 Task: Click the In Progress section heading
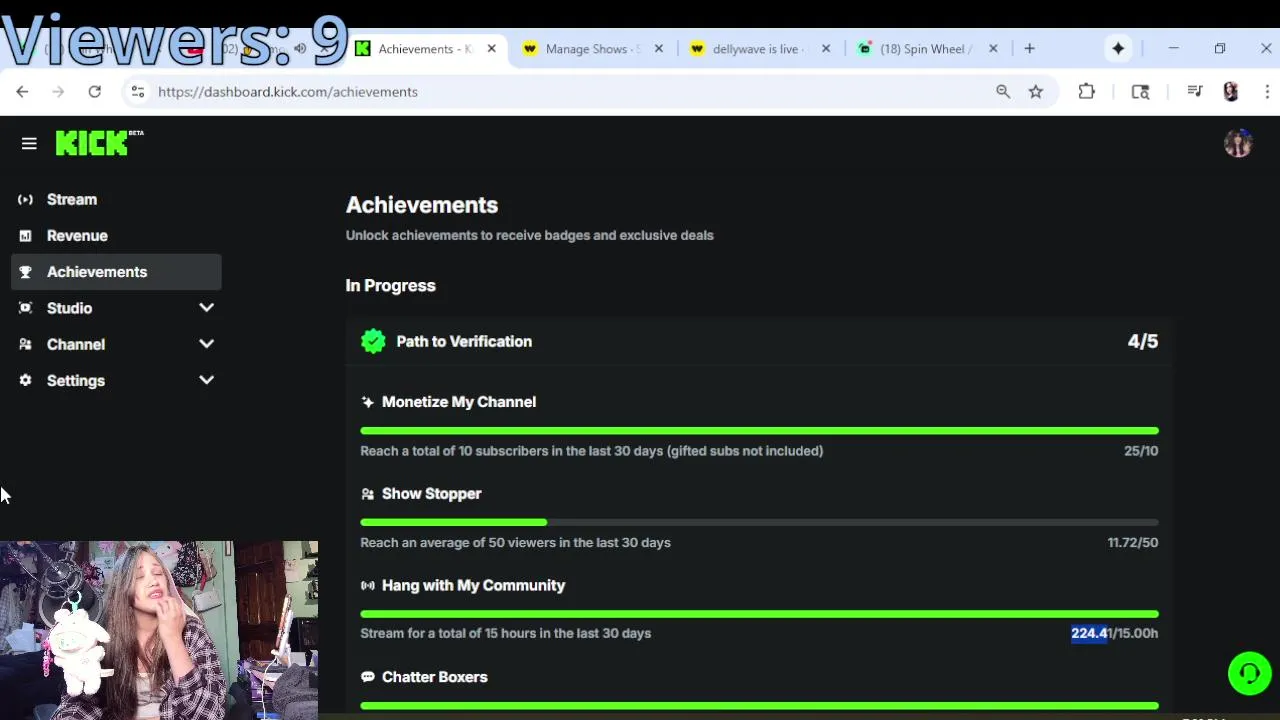point(391,286)
